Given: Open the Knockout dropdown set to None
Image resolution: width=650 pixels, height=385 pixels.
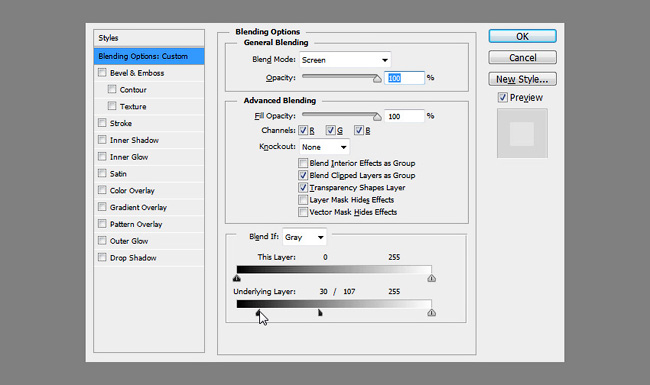Looking at the screenshot, I should click(x=324, y=147).
